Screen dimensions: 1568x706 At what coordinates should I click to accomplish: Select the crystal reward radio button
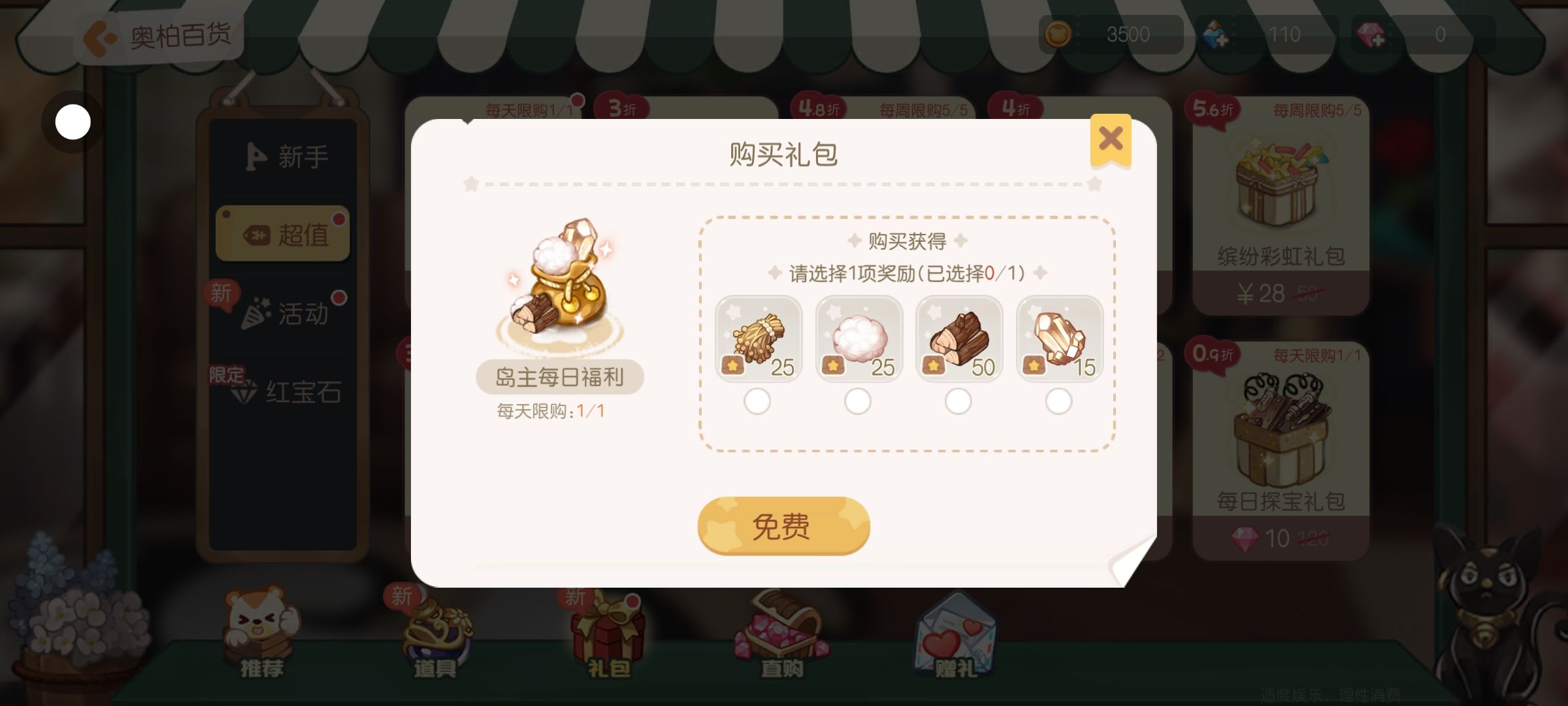click(1059, 401)
